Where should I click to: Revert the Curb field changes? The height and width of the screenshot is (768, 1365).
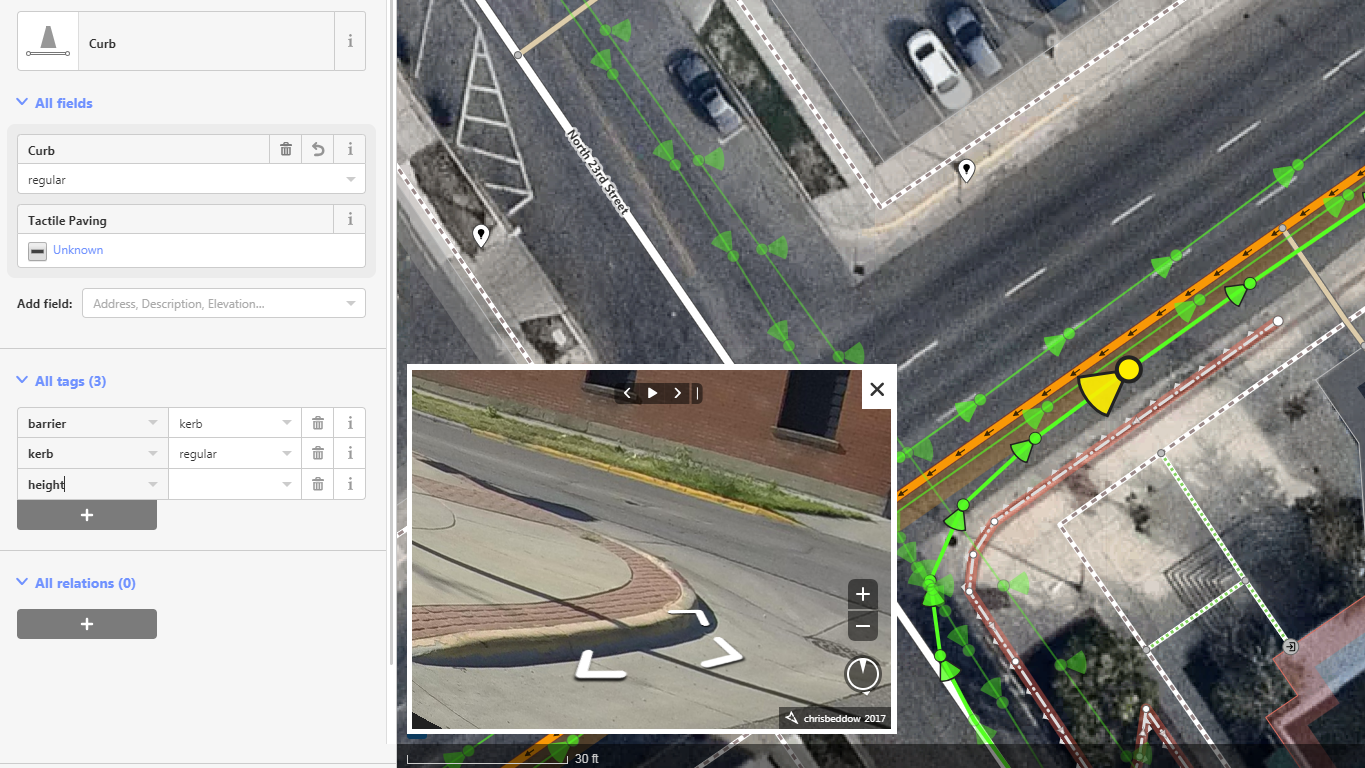(x=318, y=150)
